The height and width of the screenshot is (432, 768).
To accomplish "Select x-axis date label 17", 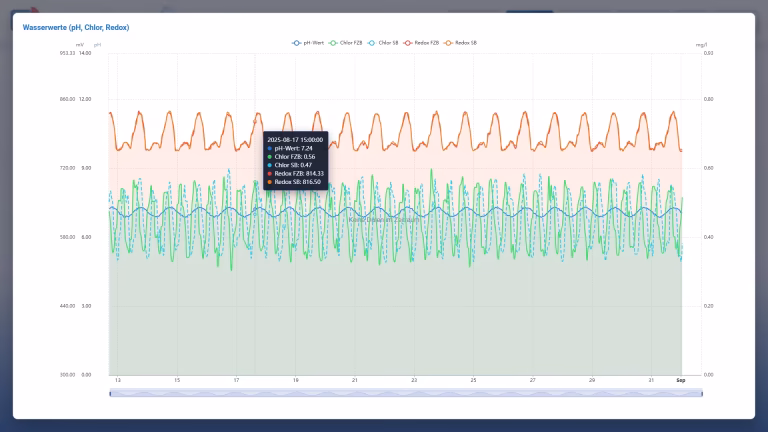I will [x=236, y=380].
